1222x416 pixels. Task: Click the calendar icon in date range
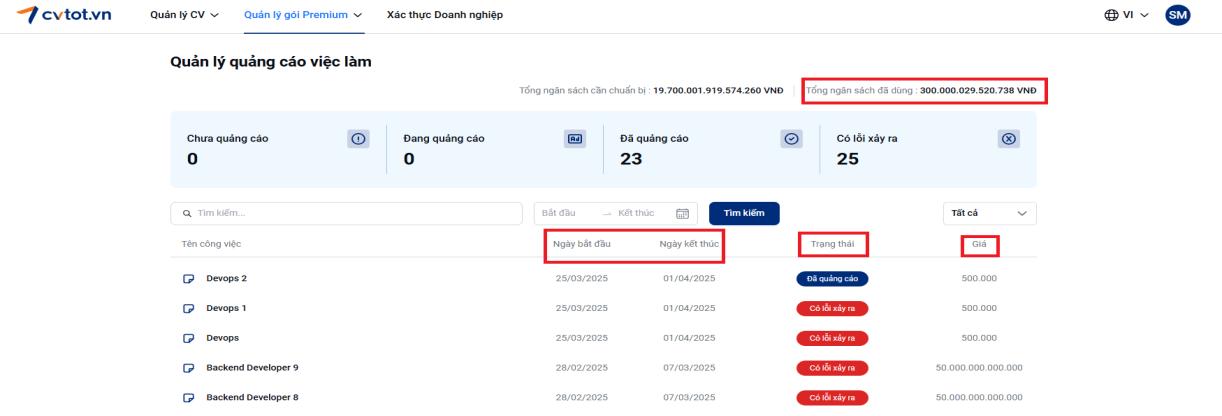pos(683,213)
